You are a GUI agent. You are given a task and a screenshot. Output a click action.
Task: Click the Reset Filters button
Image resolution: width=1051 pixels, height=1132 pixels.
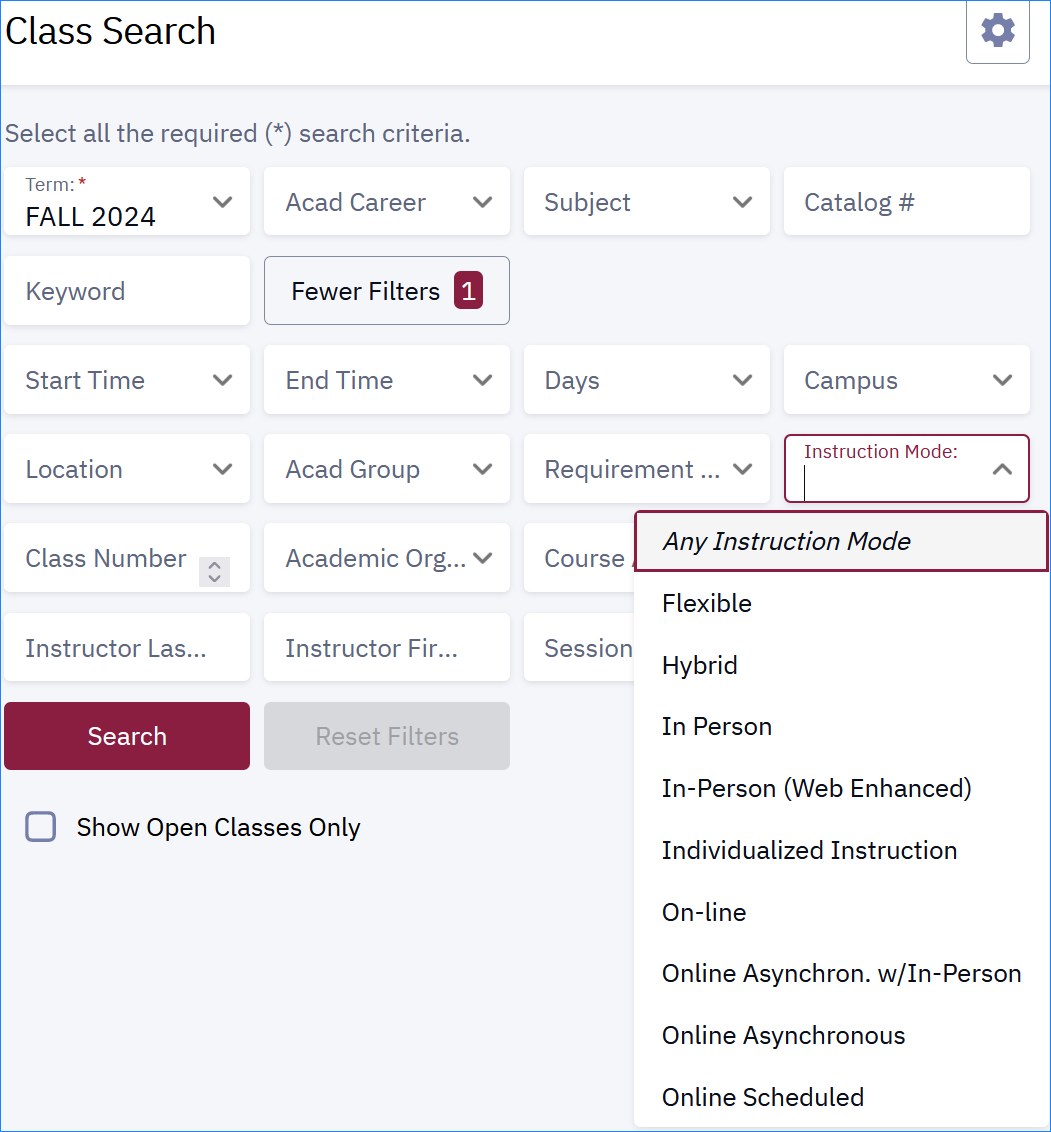pos(387,736)
